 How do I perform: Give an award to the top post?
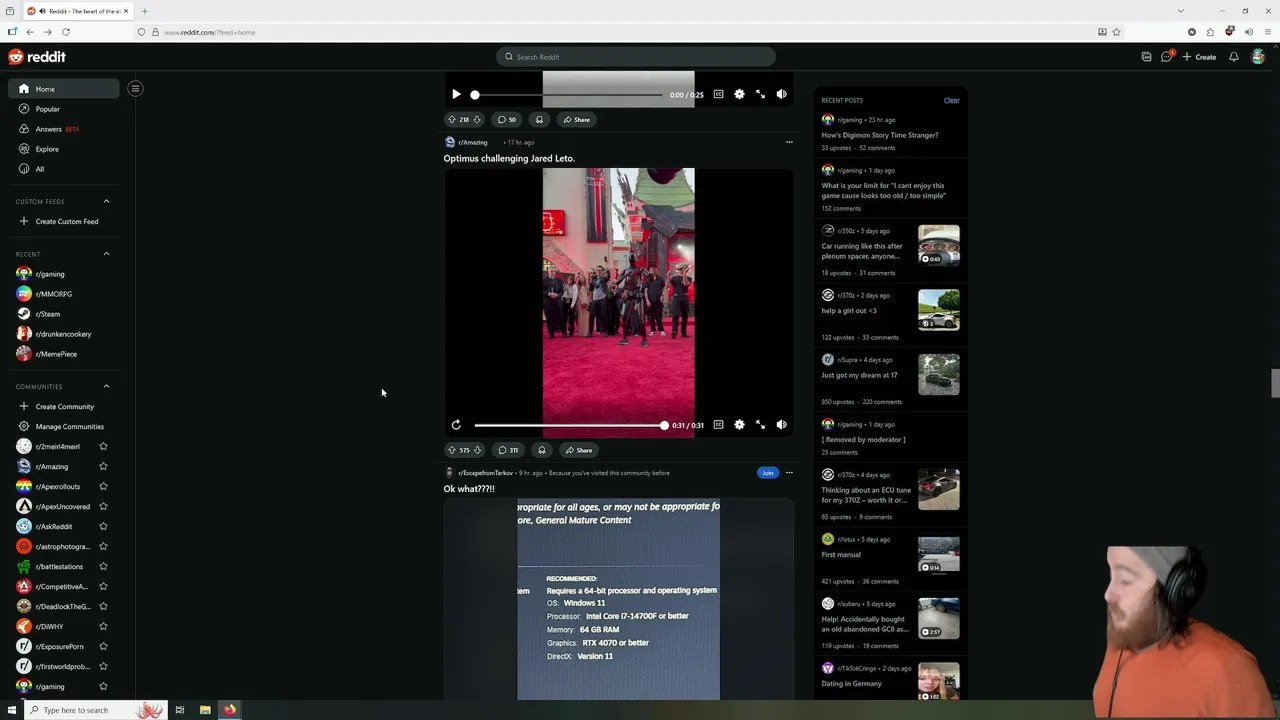tap(539, 120)
